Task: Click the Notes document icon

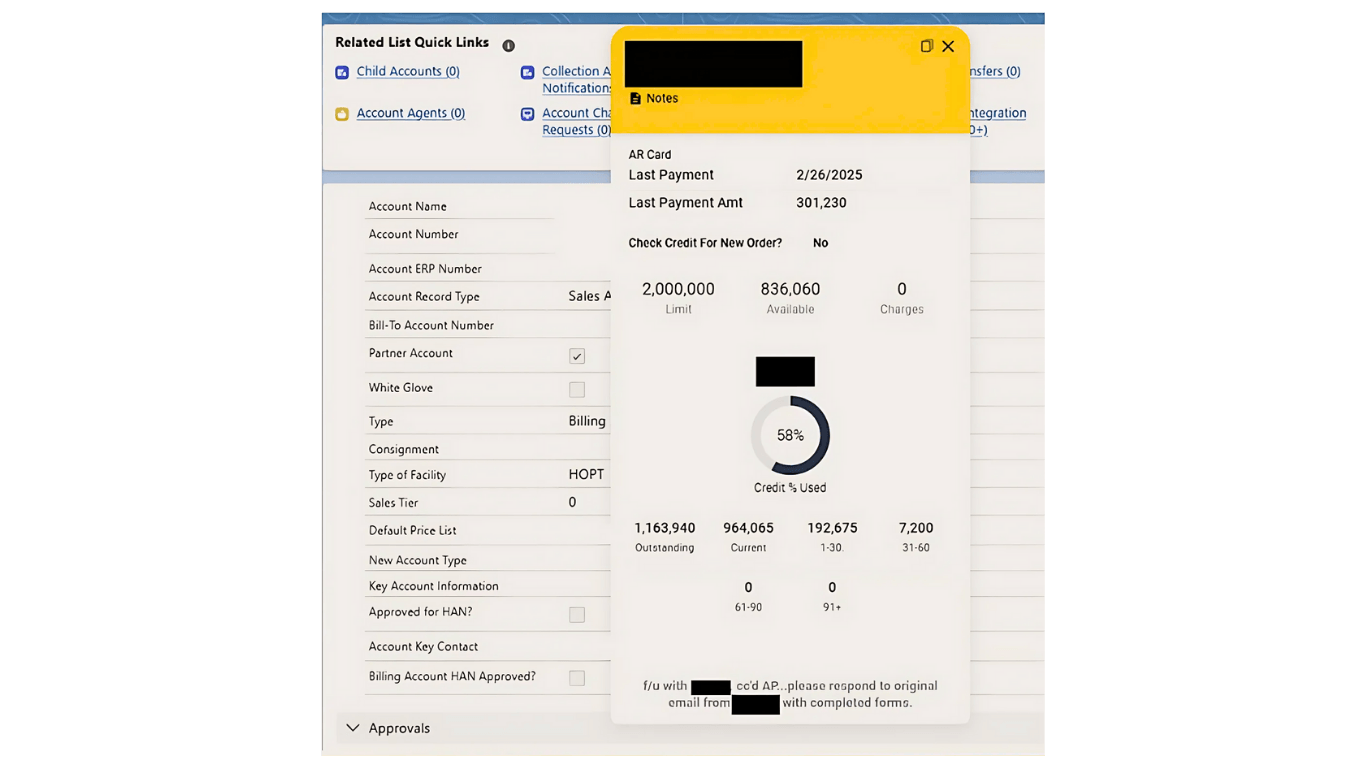Action: 635,98
